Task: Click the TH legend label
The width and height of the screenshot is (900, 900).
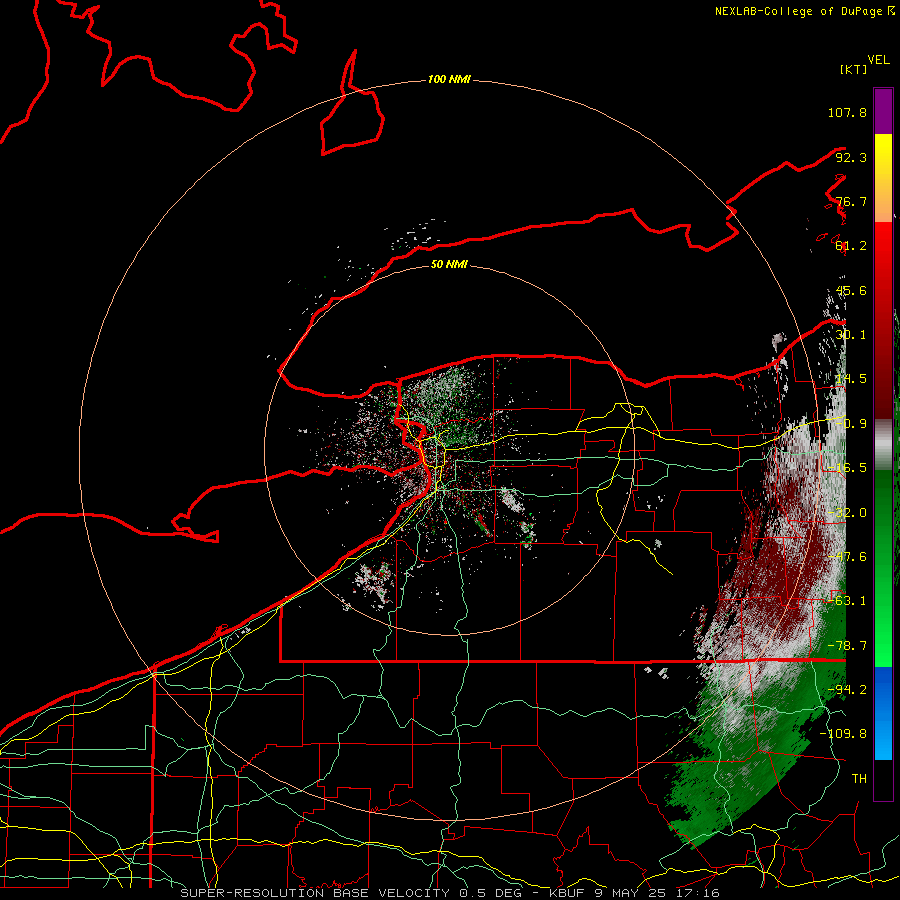Action: 859,779
